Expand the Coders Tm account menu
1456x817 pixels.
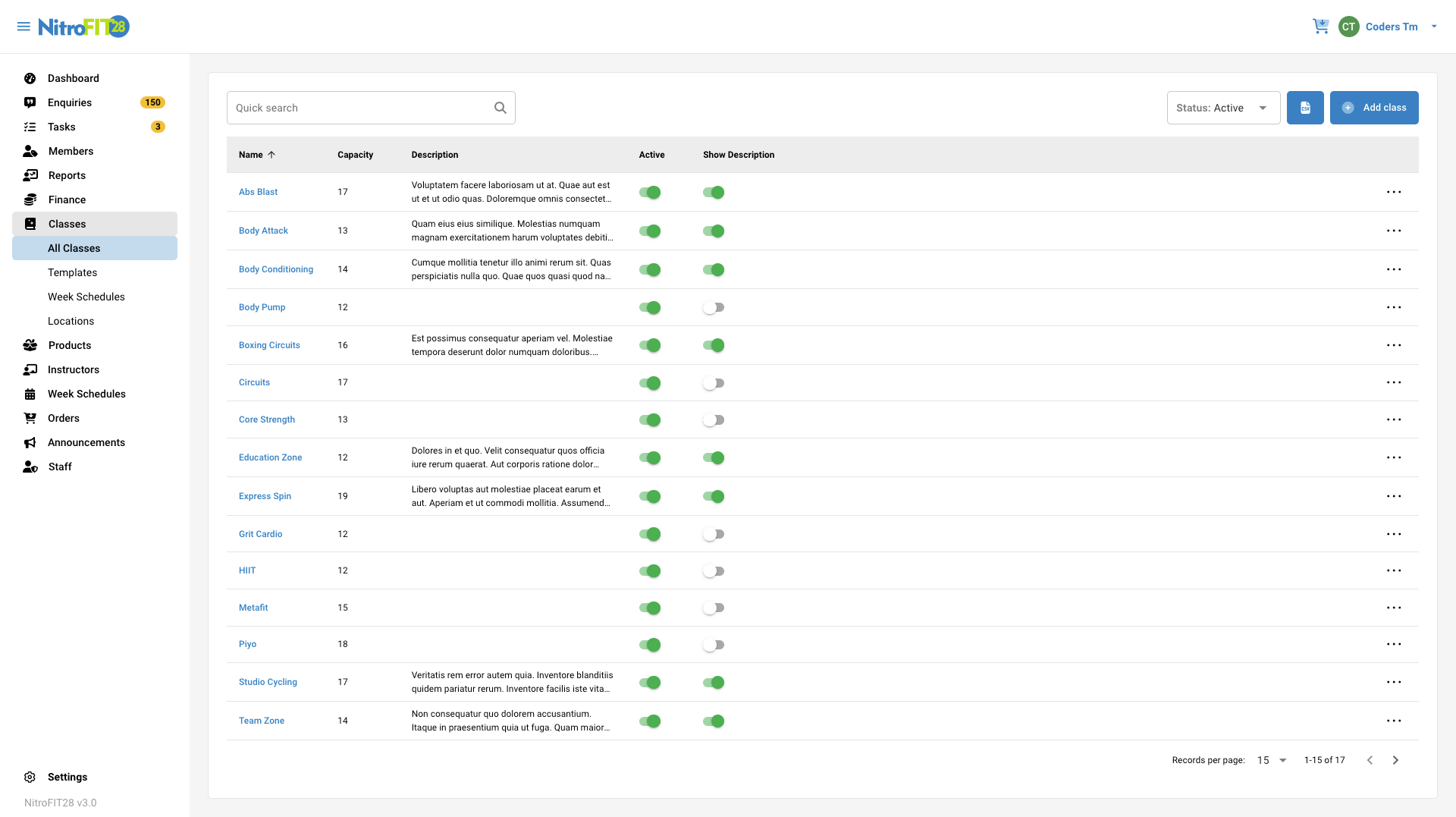[1392, 26]
